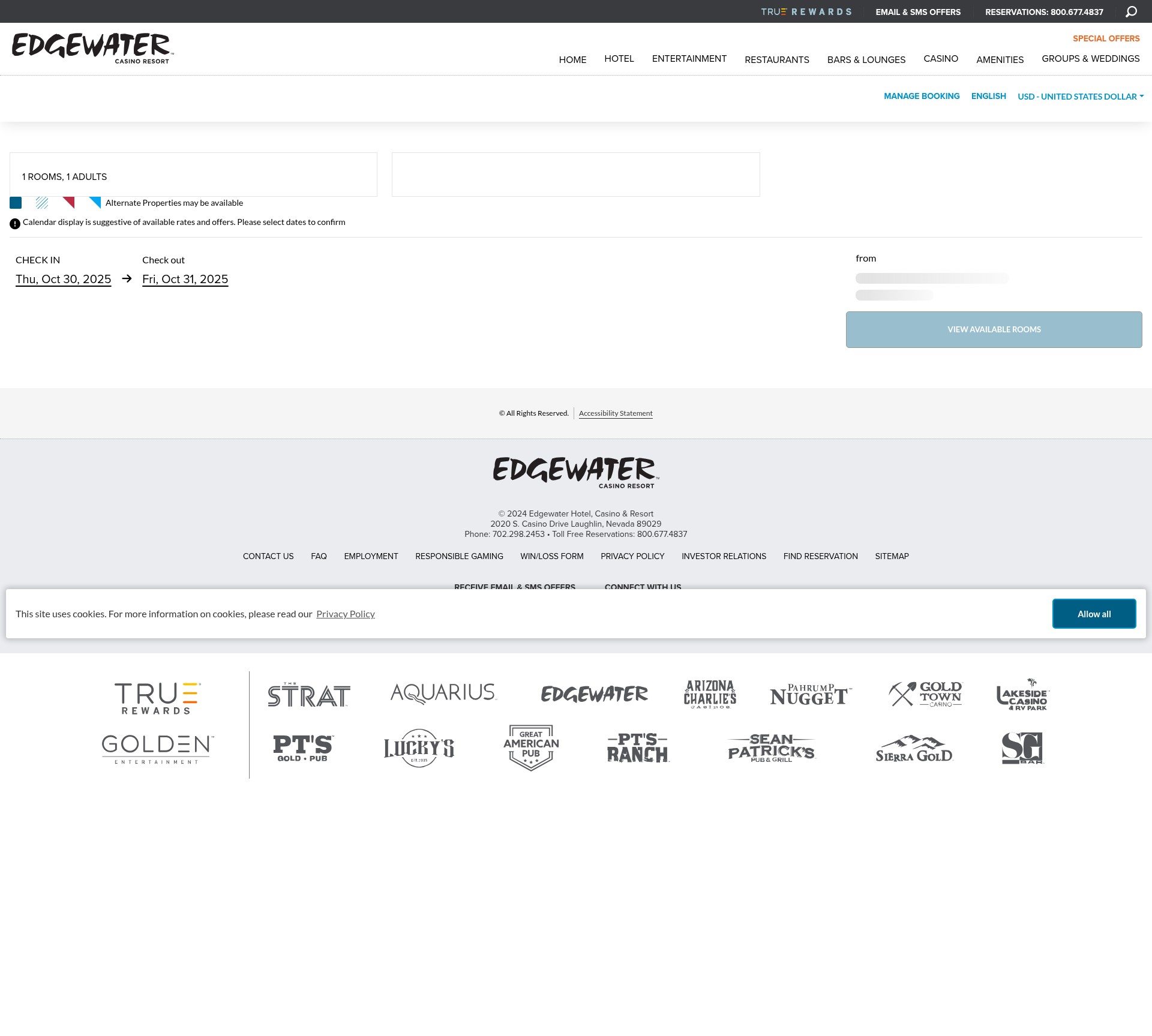This screenshot has height=1036, width=1152.
Task: Click View Available Rooms button
Action: 994,329
